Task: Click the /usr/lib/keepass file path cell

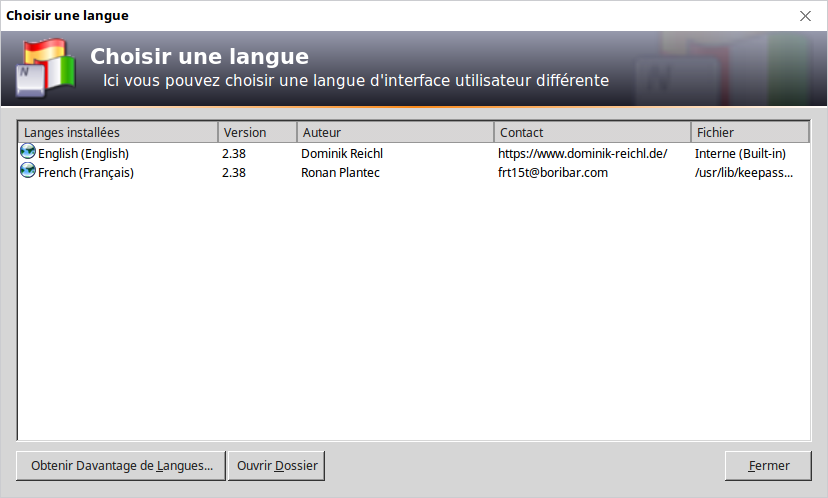Action: pyautogui.click(x=744, y=173)
